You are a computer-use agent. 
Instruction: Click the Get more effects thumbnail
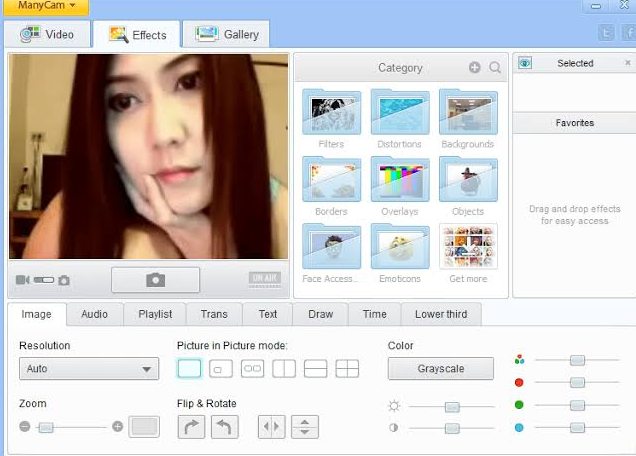tap(468, 246)
